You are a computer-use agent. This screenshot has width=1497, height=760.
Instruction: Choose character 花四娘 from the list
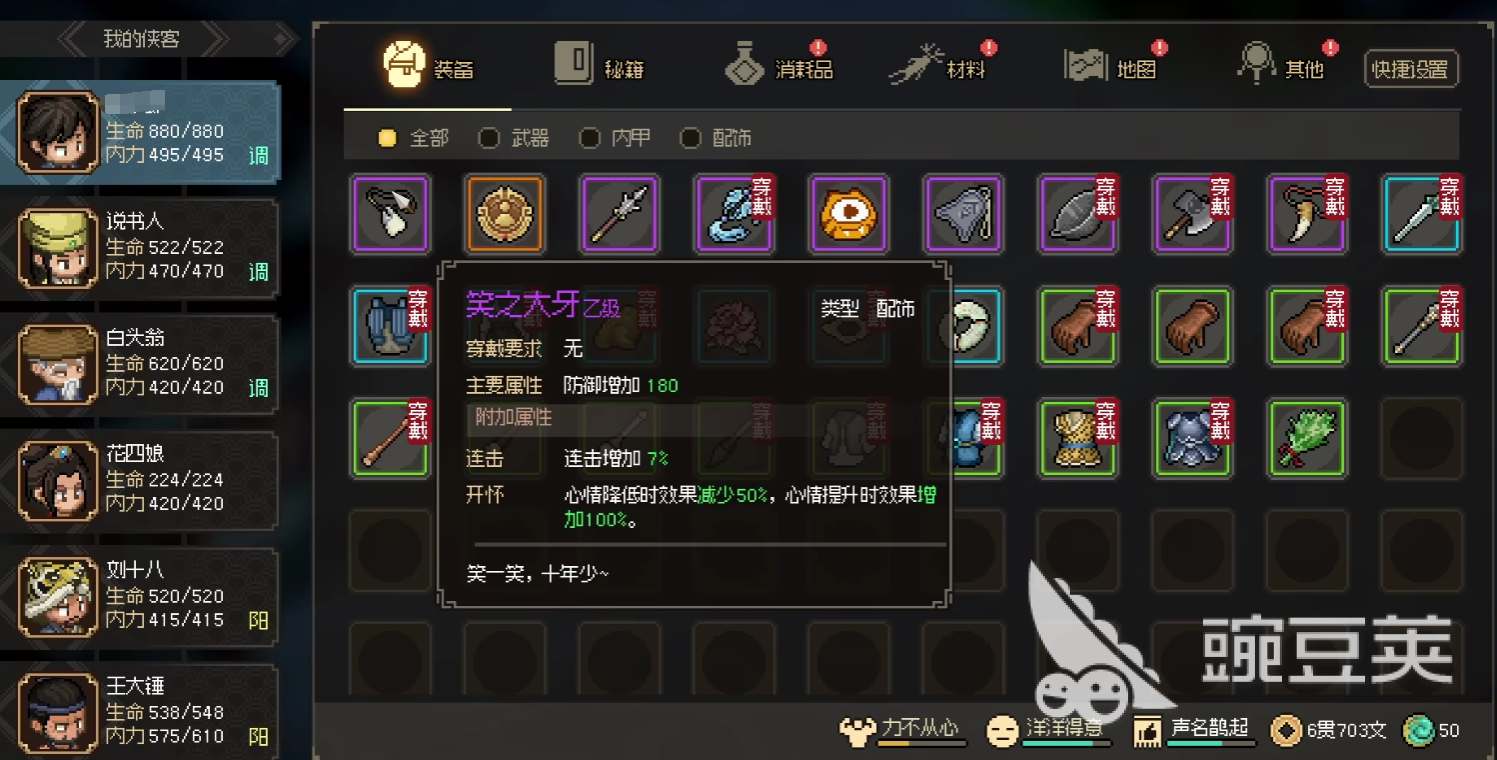pos(139,478)
